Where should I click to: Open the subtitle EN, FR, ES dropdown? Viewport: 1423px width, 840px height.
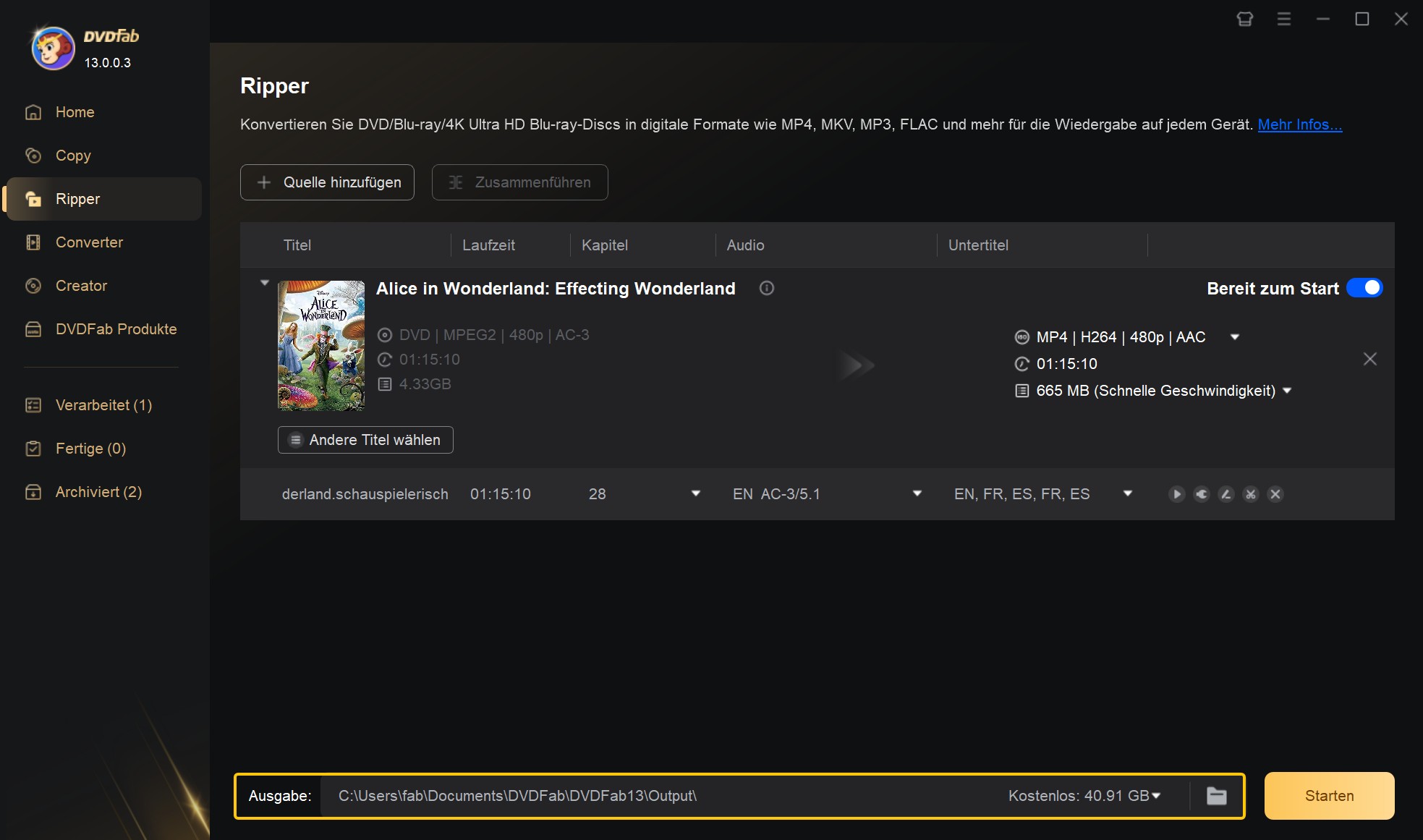[x=1127, y=493]
